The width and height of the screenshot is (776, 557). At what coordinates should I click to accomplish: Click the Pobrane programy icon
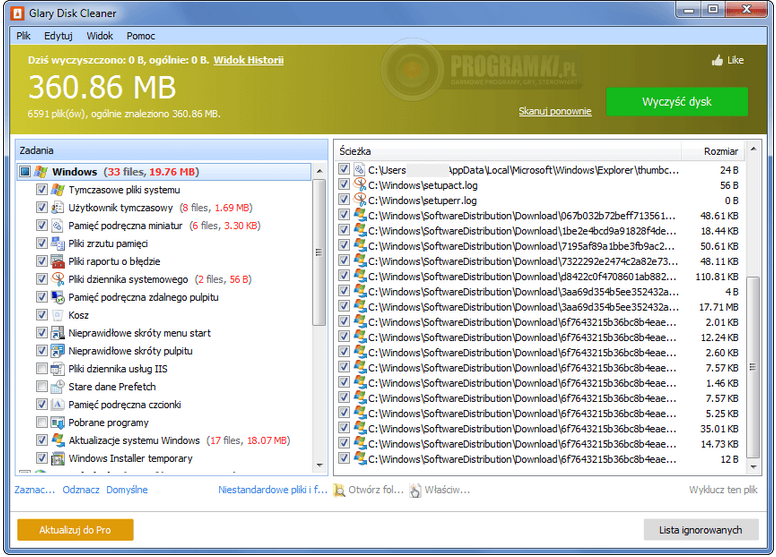pyautogui.click(x=58, y=422)
